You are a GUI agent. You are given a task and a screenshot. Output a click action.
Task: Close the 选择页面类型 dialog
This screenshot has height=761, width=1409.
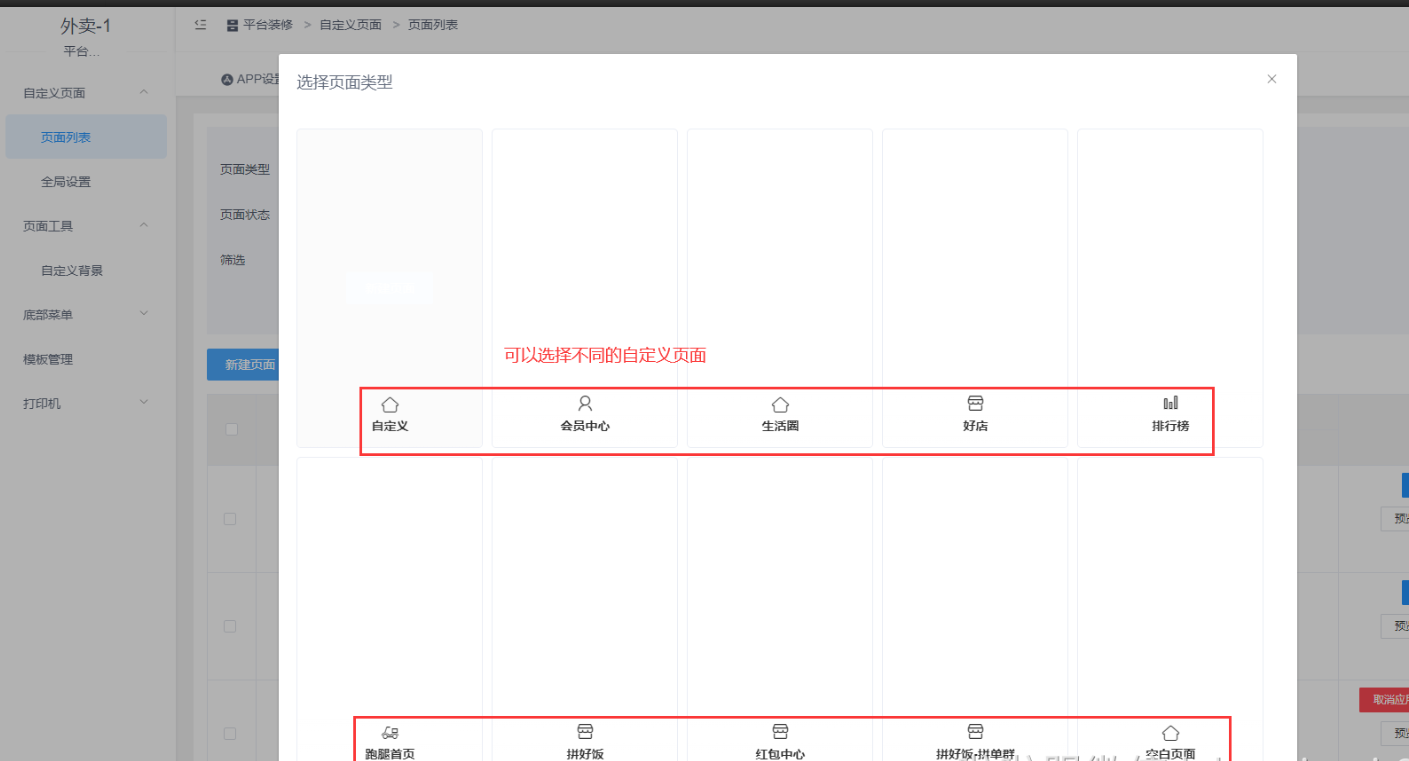(x=1272, y=79)
